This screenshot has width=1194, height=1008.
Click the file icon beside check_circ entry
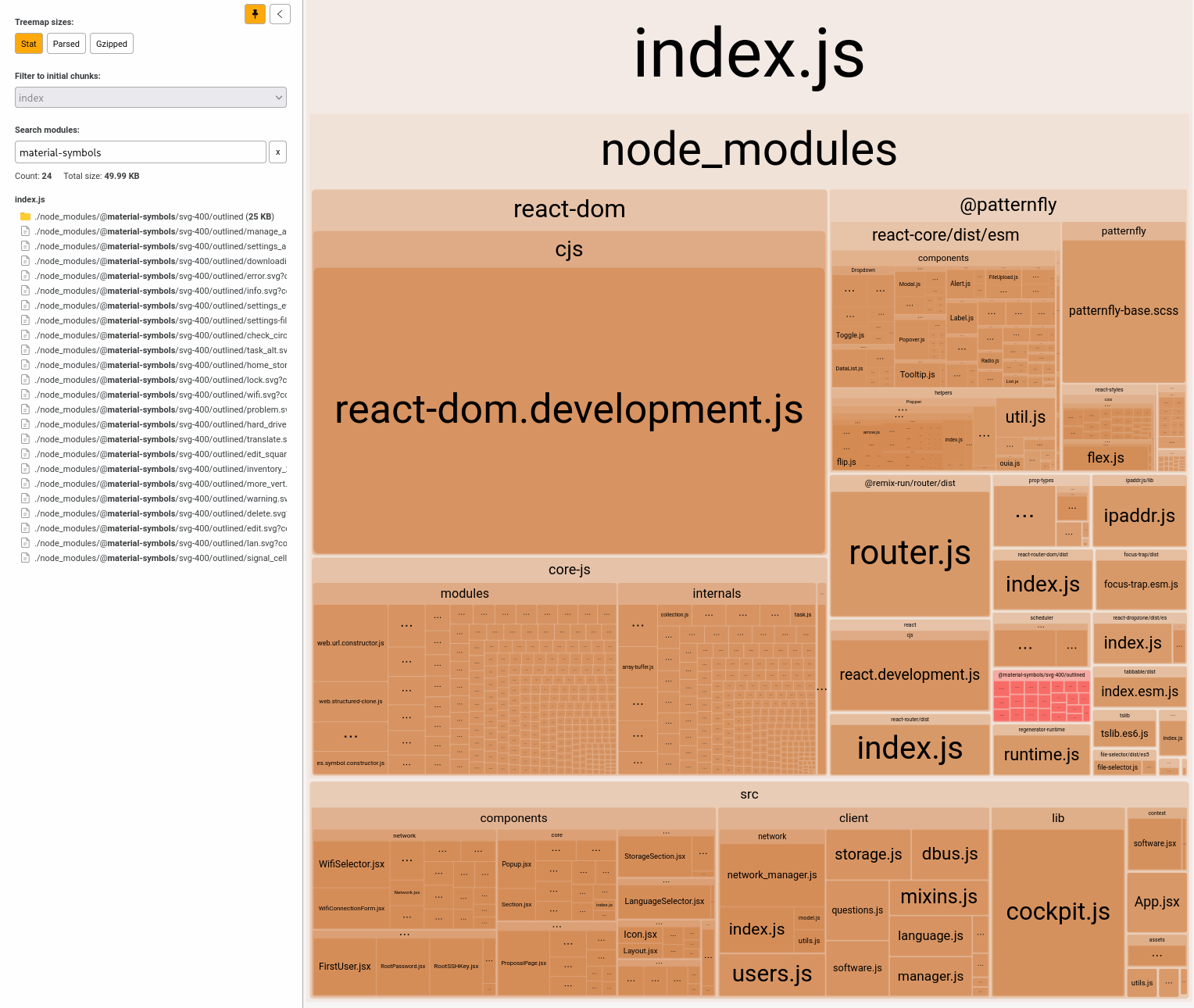(25, 335)
